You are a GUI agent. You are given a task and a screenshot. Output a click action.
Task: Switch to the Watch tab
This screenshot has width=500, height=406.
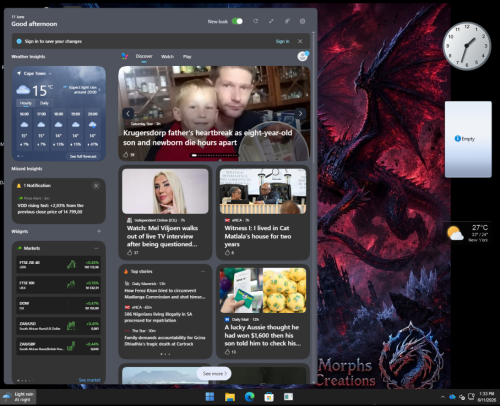click(167, 57)
